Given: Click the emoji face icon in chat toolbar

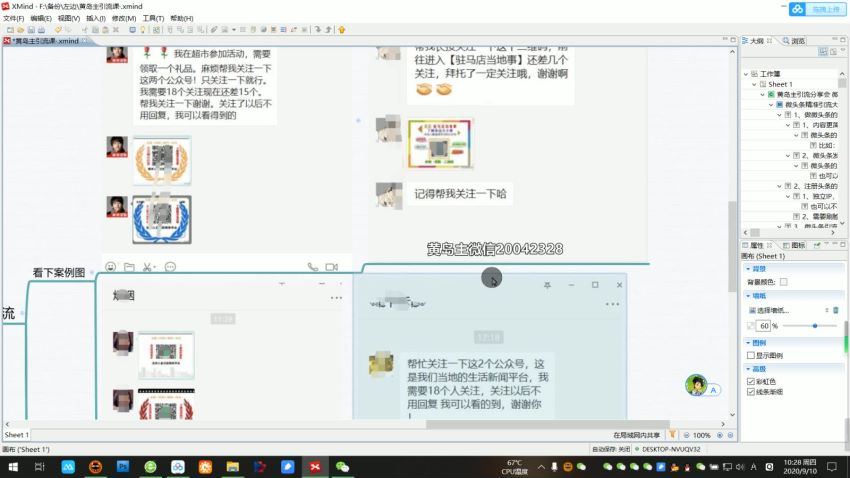Looking at the screenshot, I should coord(111,267).
